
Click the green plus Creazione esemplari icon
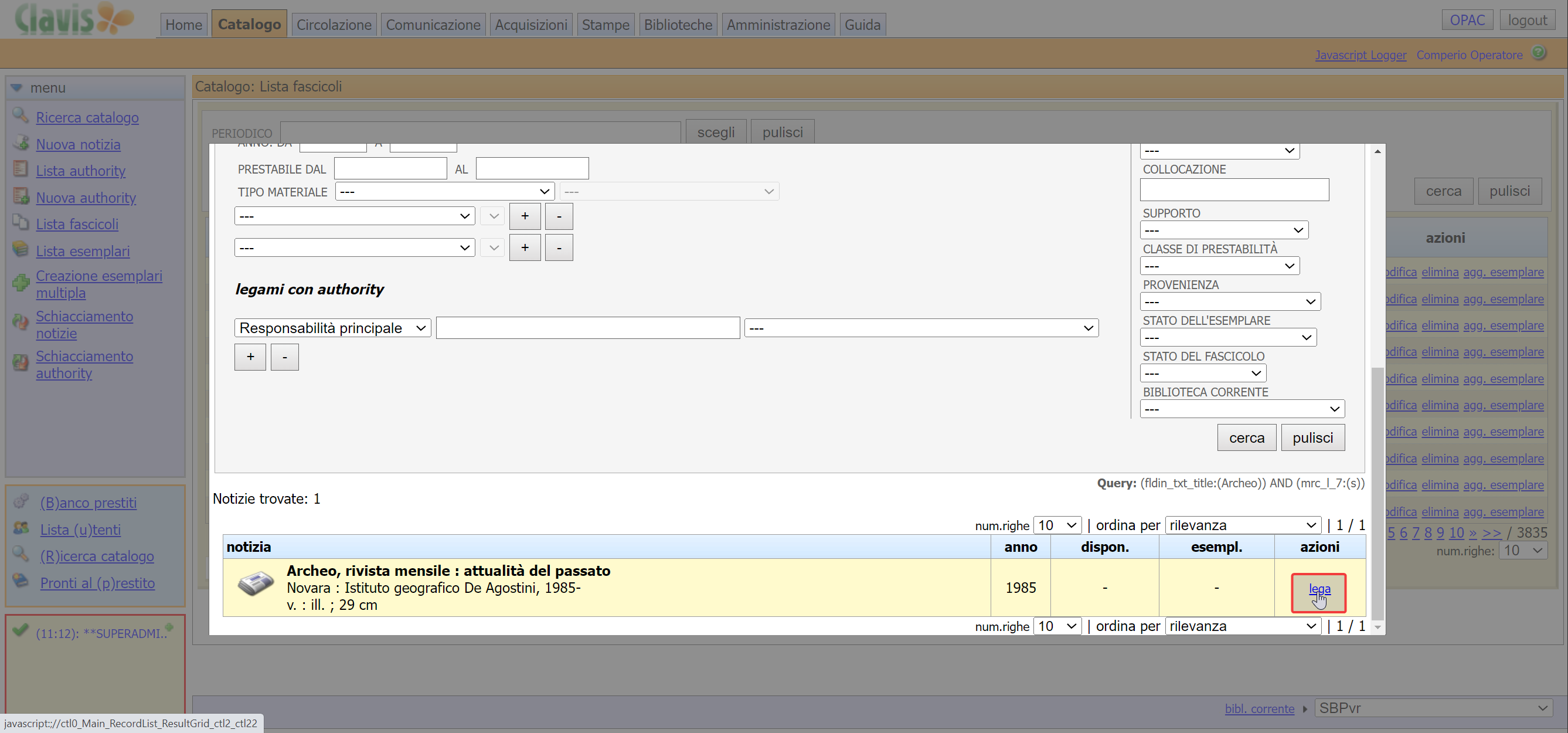(21, 283)
